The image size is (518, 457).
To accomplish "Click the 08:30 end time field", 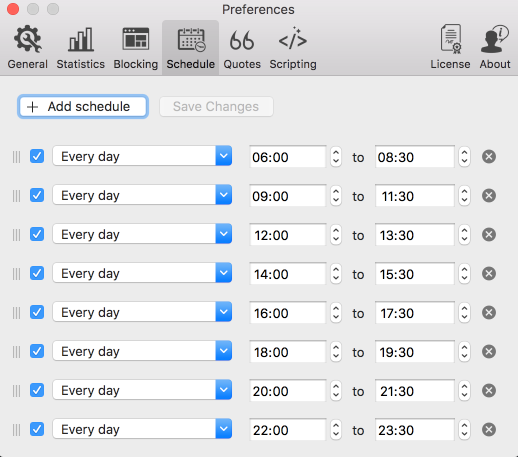I will pyautogui.click(x=415, y=157).
